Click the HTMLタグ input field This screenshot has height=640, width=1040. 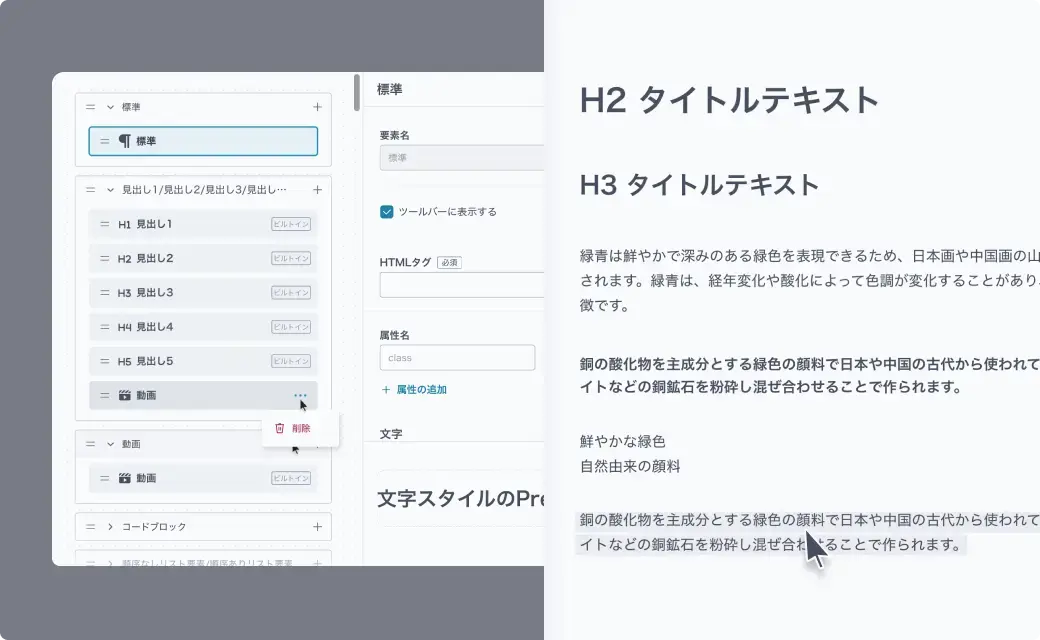461,285
